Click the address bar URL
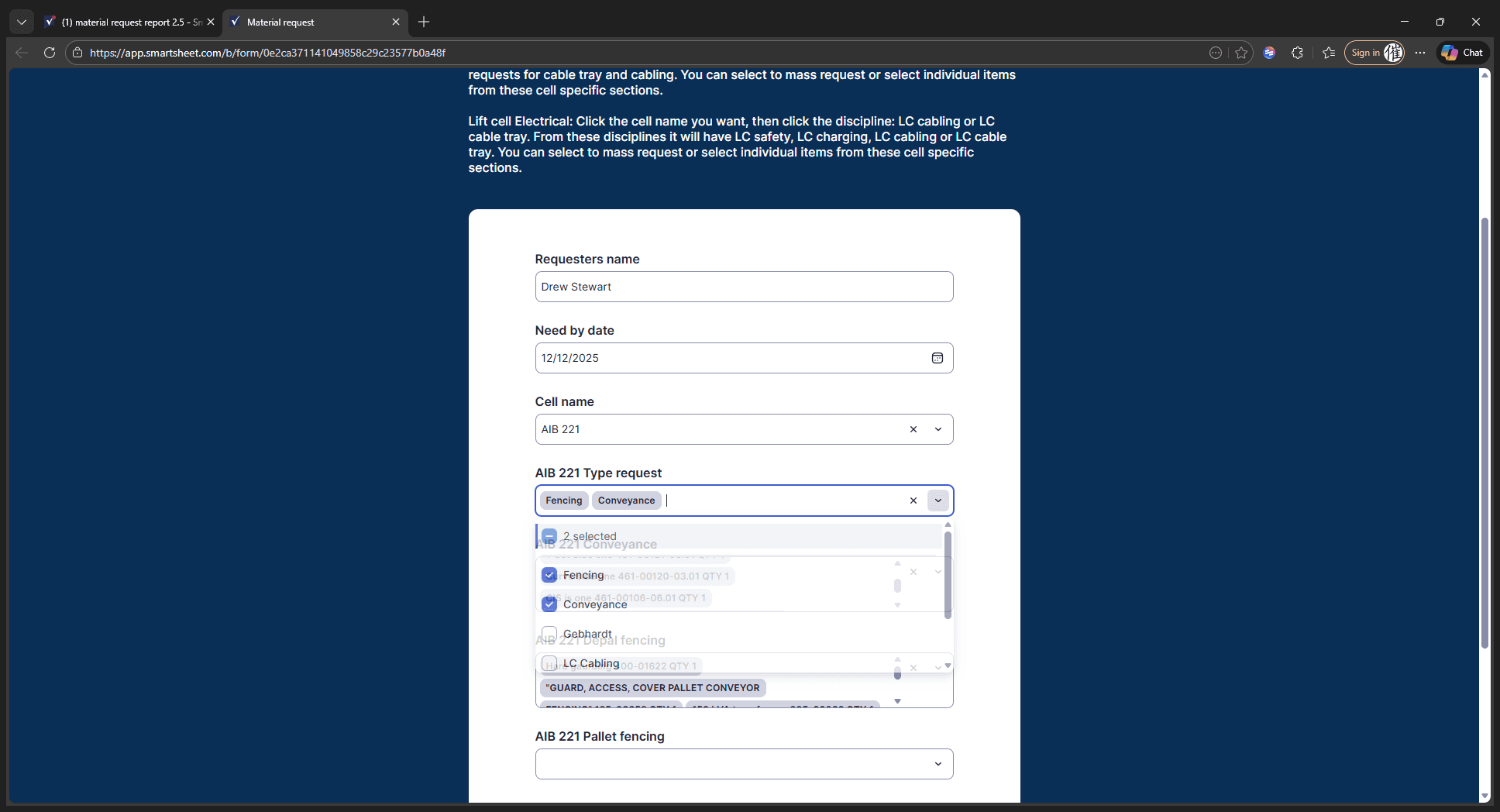 (267, 53)
